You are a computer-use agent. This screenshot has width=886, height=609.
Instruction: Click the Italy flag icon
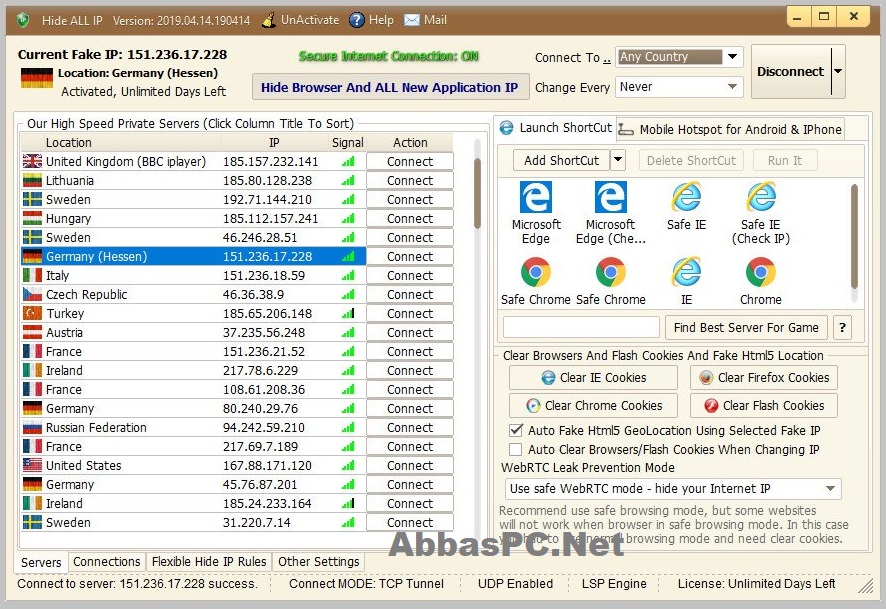click(32, 276)
